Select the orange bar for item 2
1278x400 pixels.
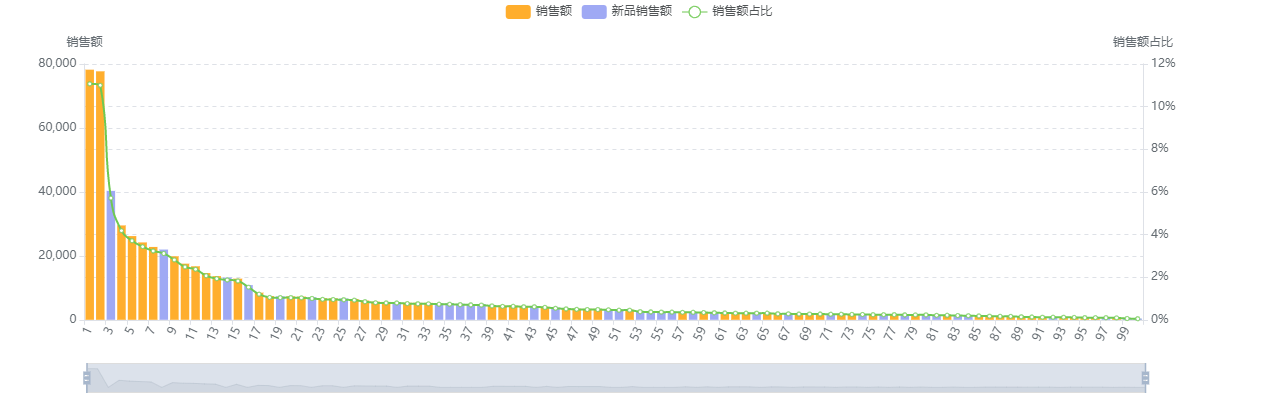click(x=100, y=195)
